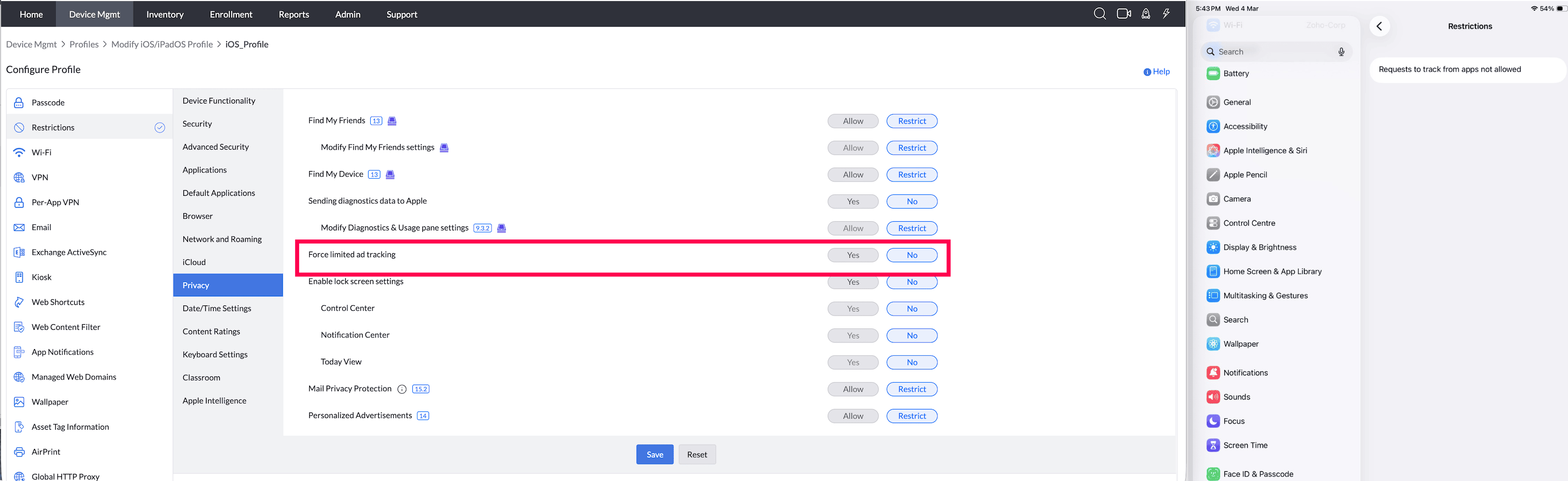Set Find My Device to Restrict
Screen dimensions: 1568x481
(x=912, y=175)
